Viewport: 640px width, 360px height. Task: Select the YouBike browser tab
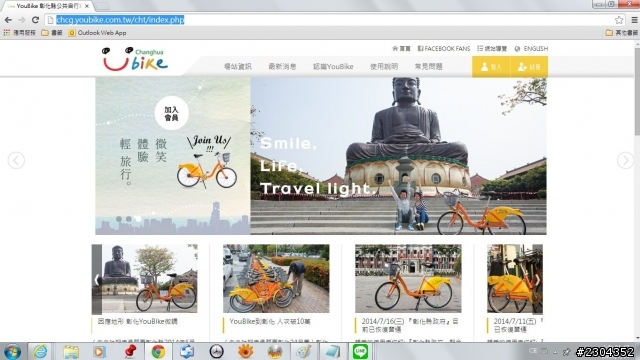[47, 6]
